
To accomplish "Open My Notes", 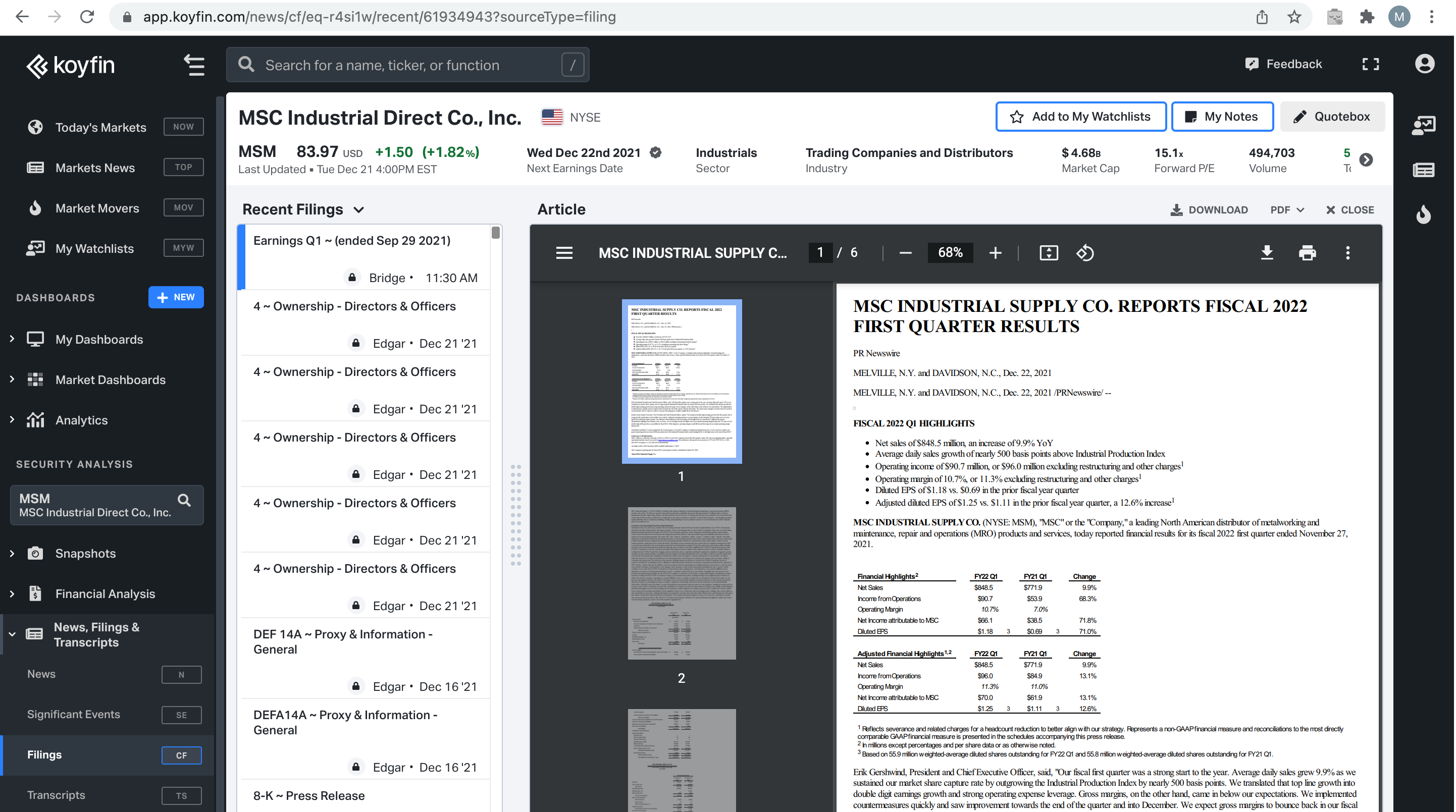I will click(x=1222, y=117).
